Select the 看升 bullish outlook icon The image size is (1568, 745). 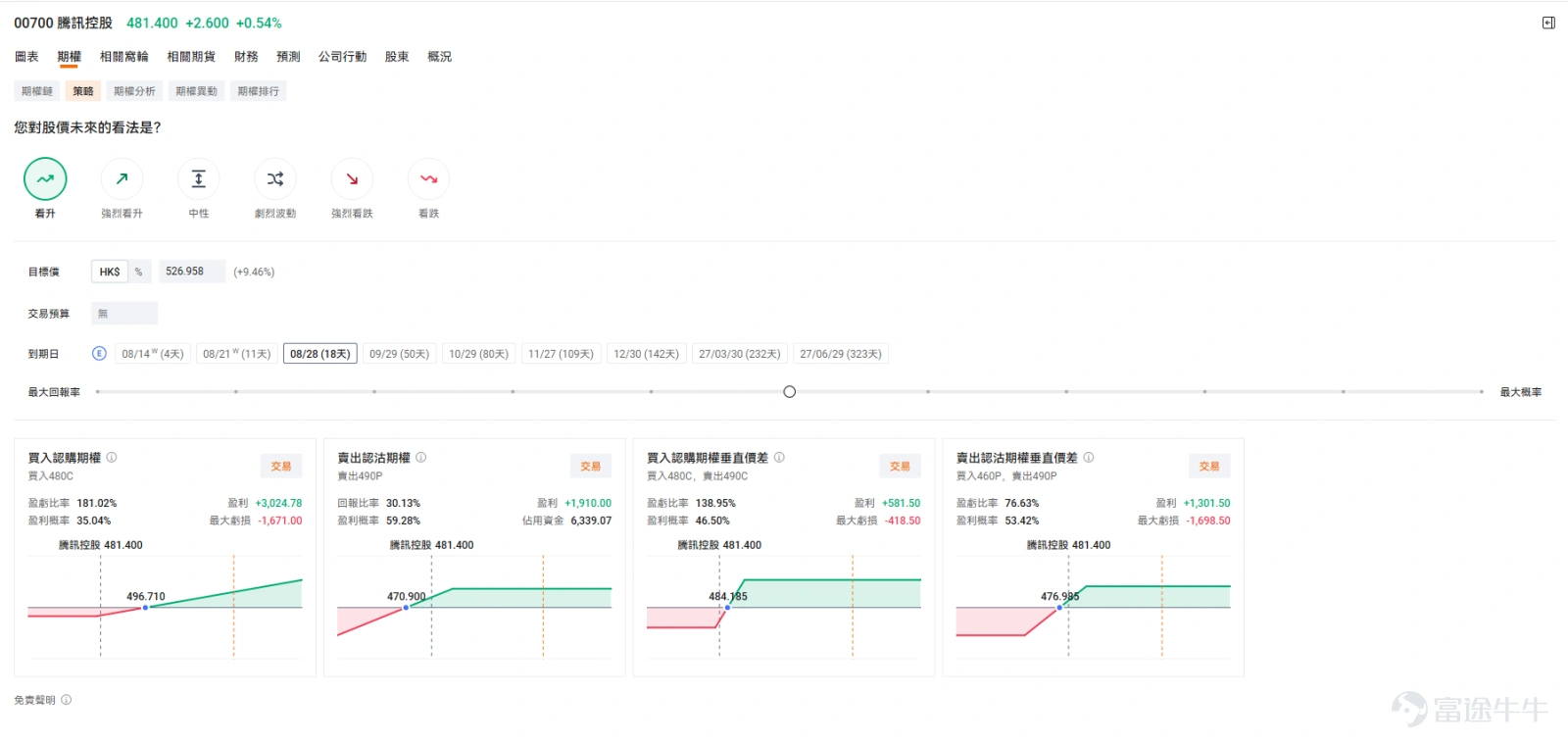45,179
